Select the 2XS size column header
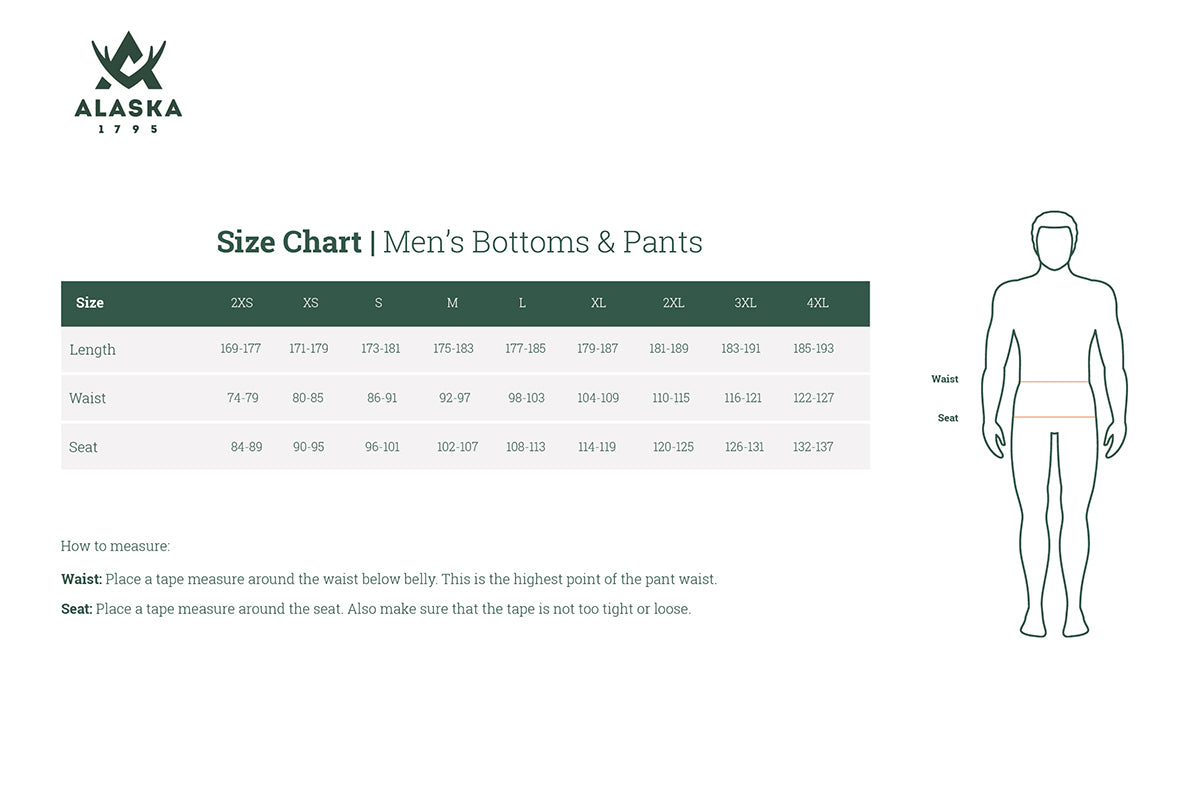 pyautogui.click(x=242, y=303)
